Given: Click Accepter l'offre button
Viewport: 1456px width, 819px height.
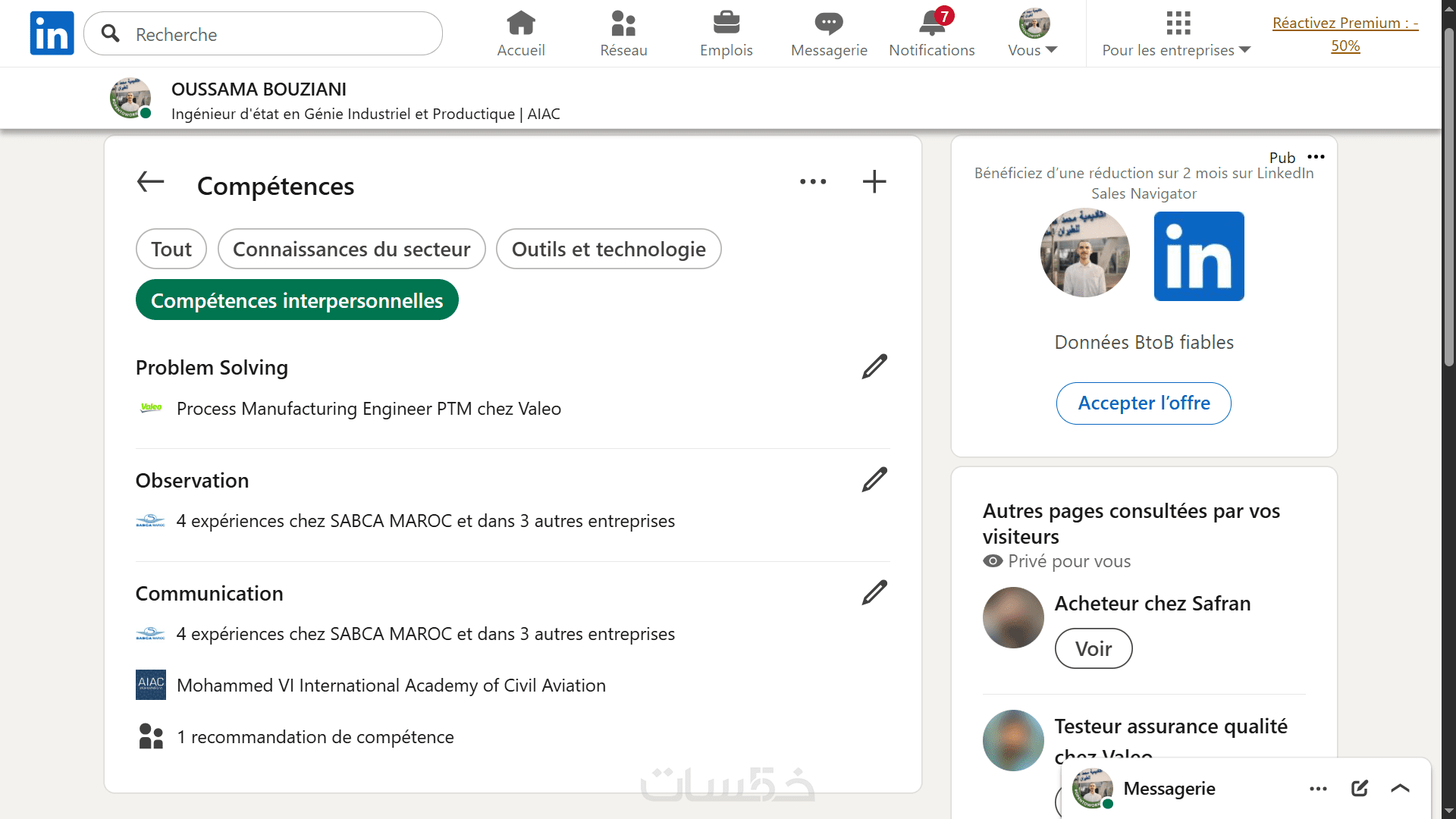Looking at the screenshot, I should [1143, 403].
